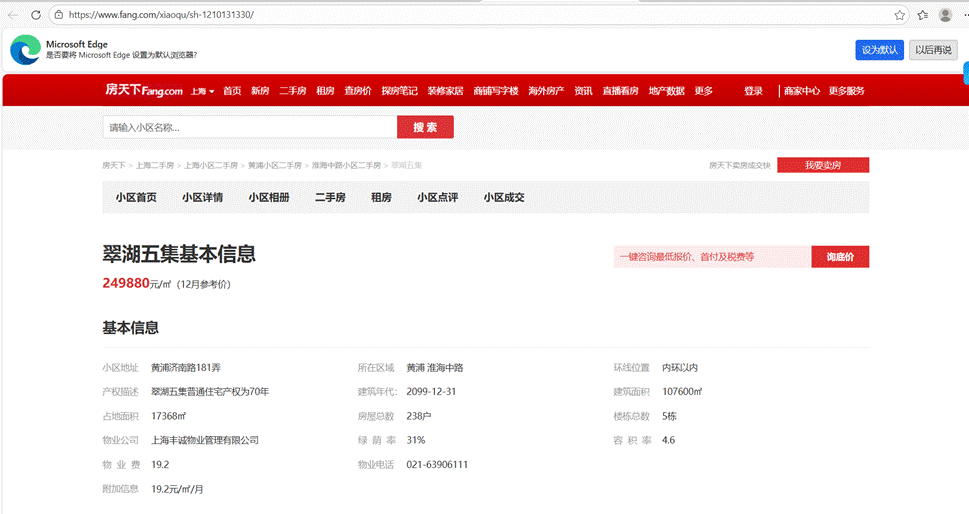969x514 pixels.
Task: Click 设为默认 in Edge prompt
Action: (879, 50)
